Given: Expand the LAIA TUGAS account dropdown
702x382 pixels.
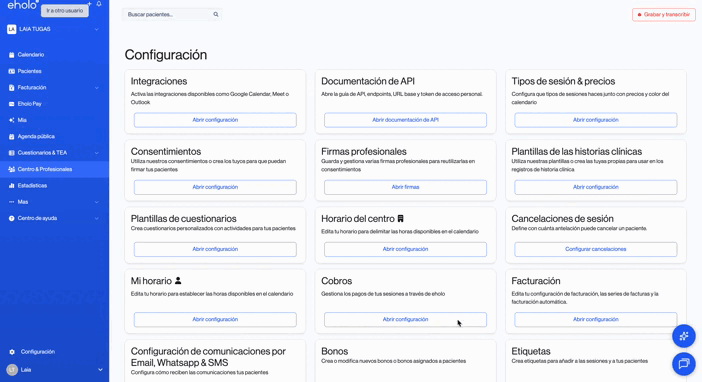Looking at the screenshot, I should point(97,29).
